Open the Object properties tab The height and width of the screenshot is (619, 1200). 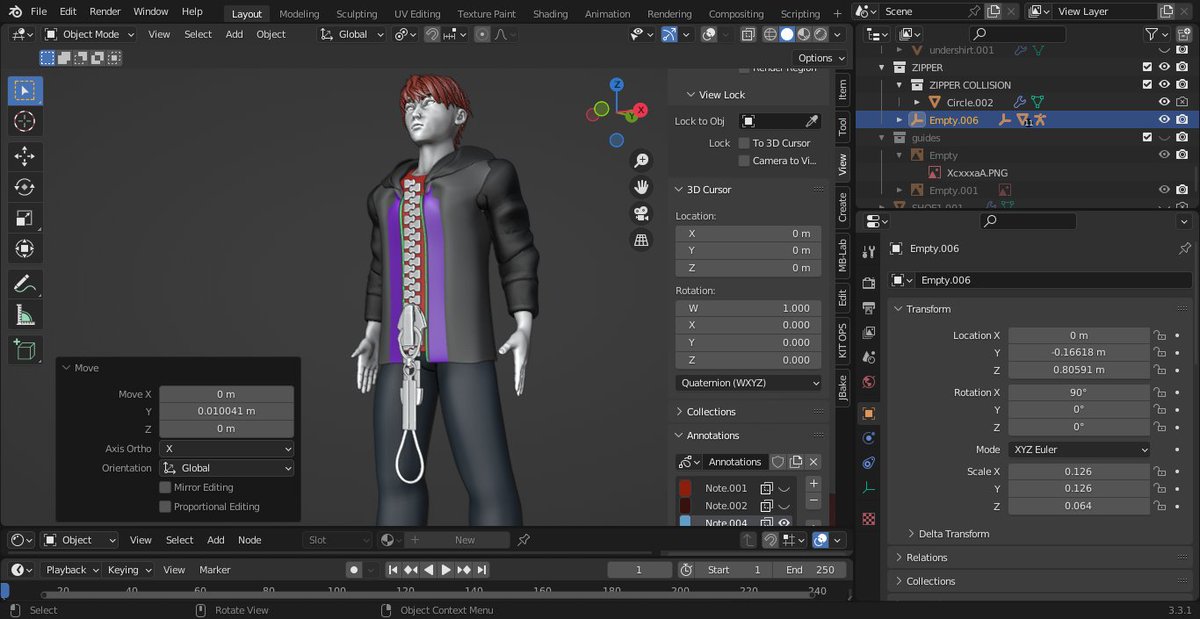[x=869, y=413]
